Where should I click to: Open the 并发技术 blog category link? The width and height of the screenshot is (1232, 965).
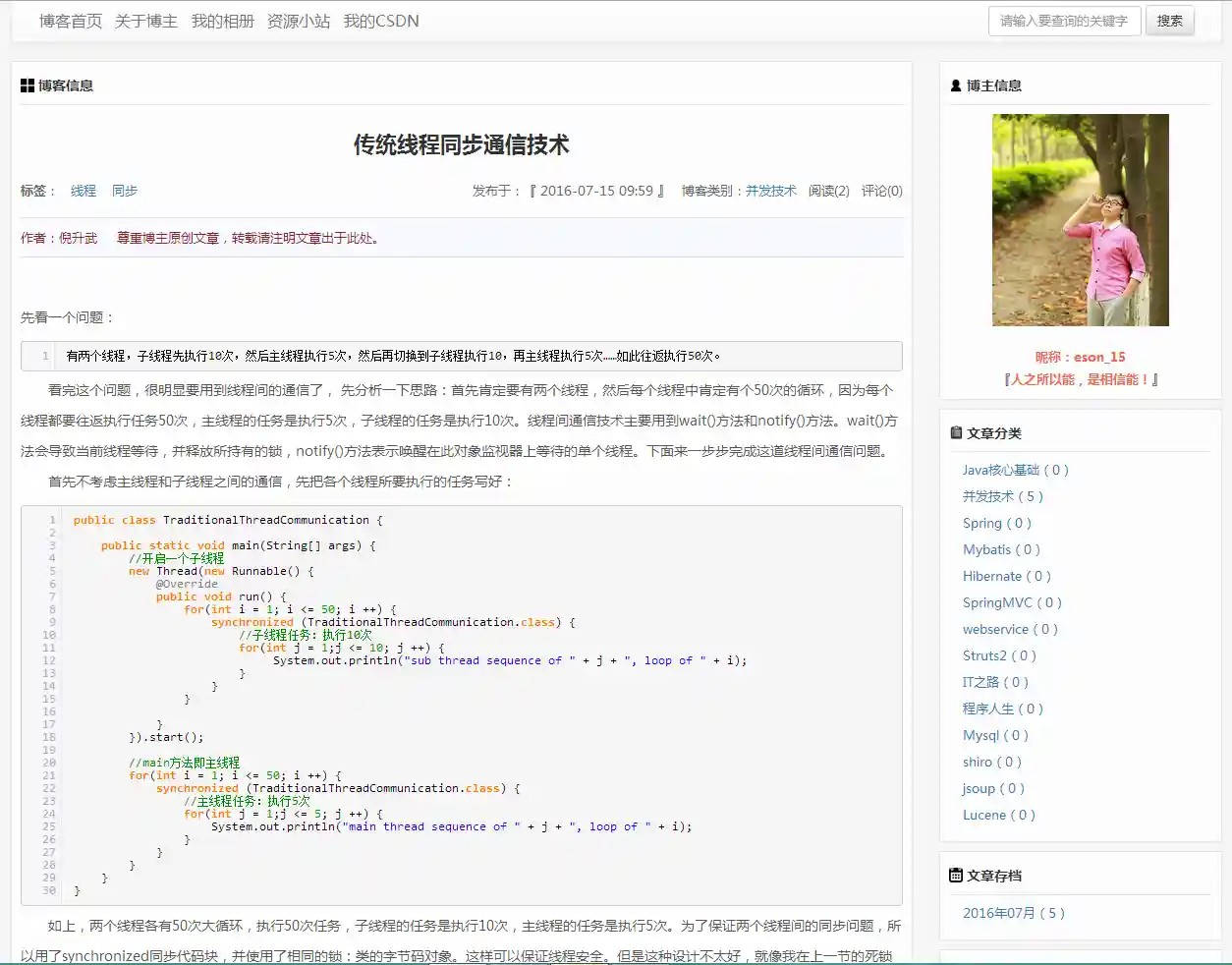[770, 191]
